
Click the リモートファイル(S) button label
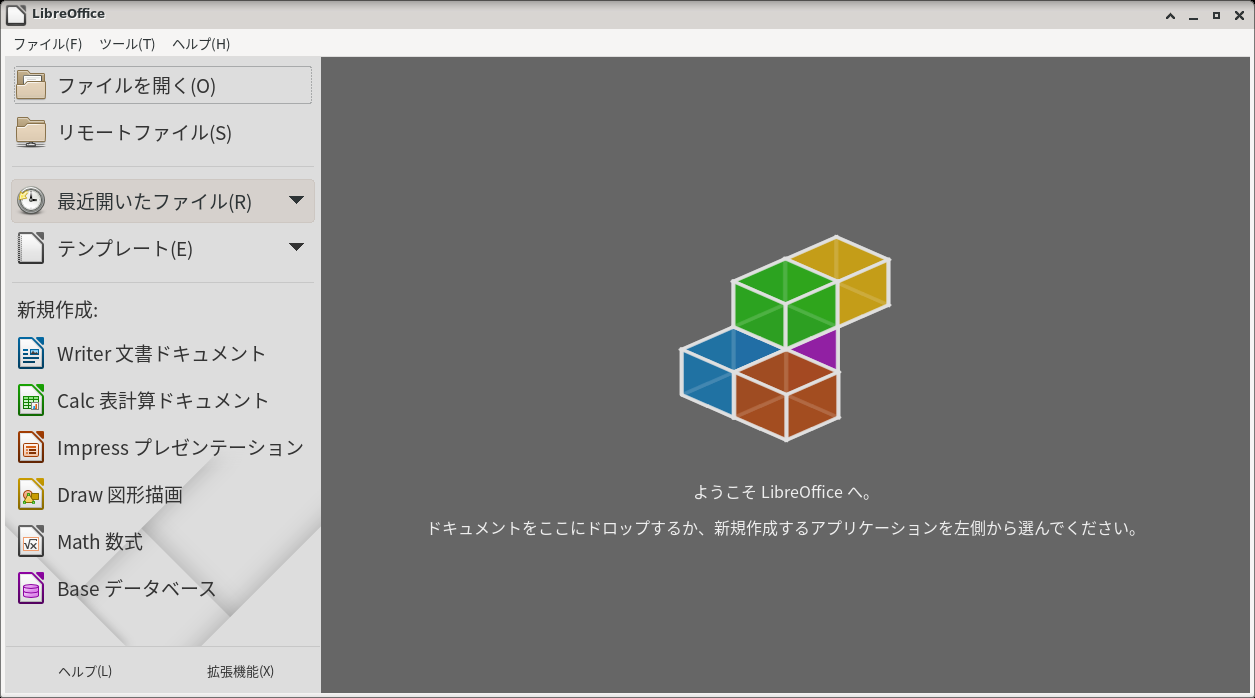tap(145, 133)
